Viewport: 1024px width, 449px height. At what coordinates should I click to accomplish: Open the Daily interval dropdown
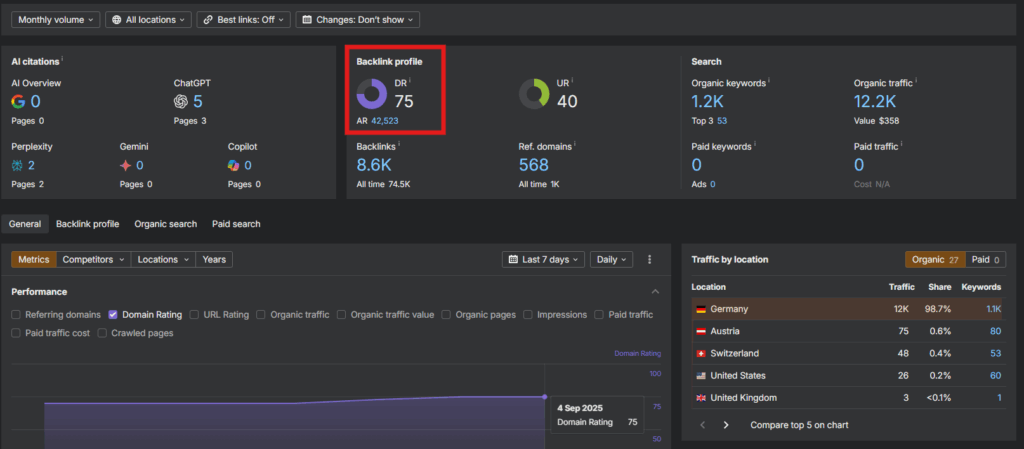[611, 260]
